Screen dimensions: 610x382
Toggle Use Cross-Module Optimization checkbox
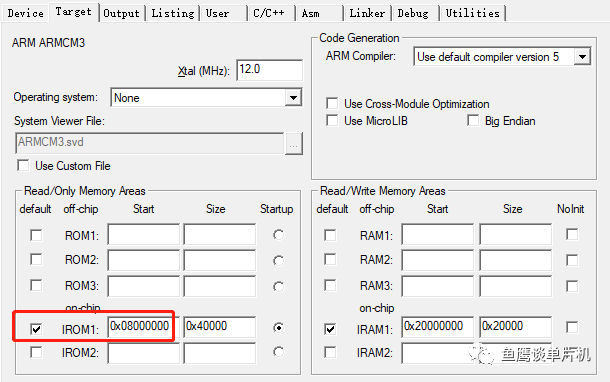332,103
